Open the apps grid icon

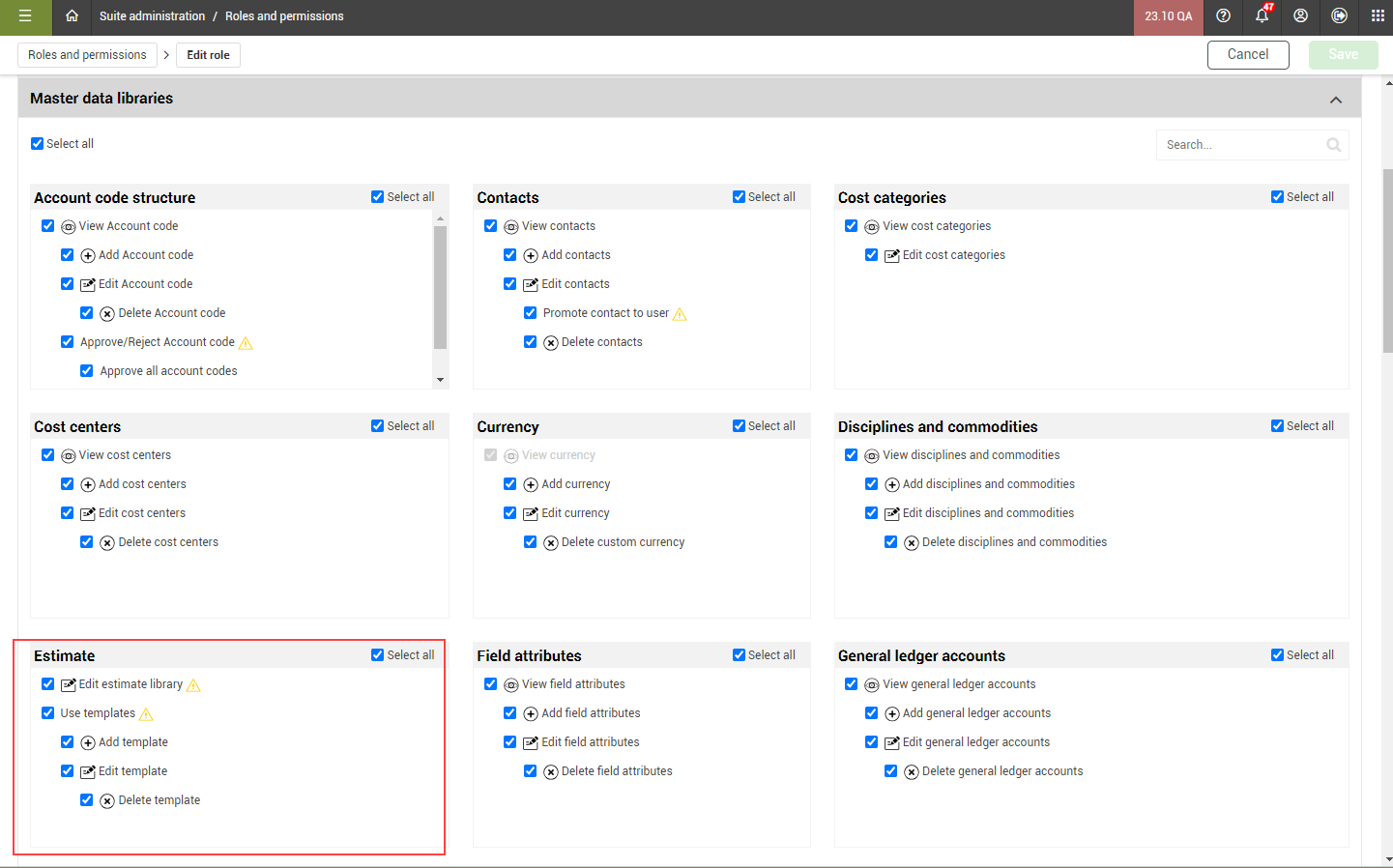1378,16
